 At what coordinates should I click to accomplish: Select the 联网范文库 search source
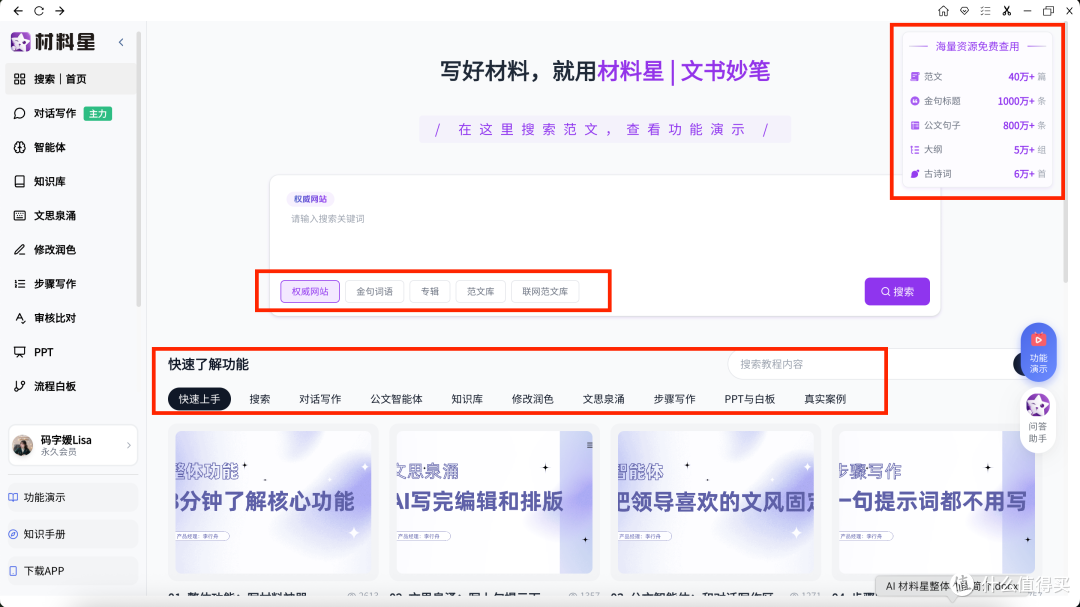click(545, 291)
